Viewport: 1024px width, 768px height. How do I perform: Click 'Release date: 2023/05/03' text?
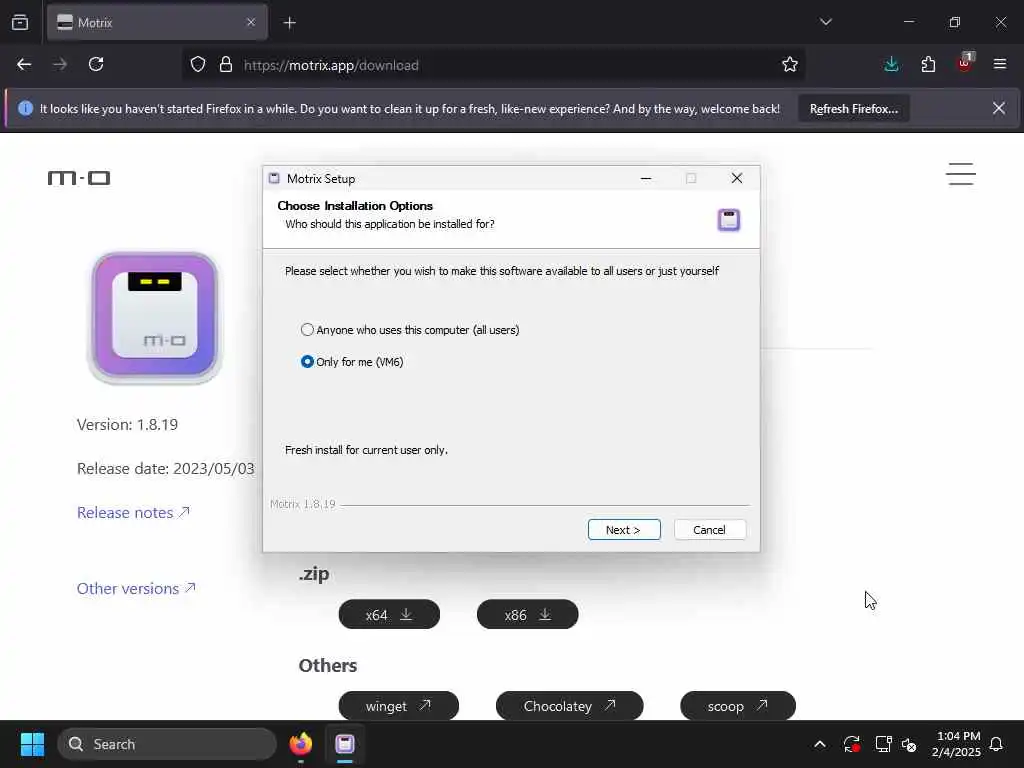click(166, 468)
